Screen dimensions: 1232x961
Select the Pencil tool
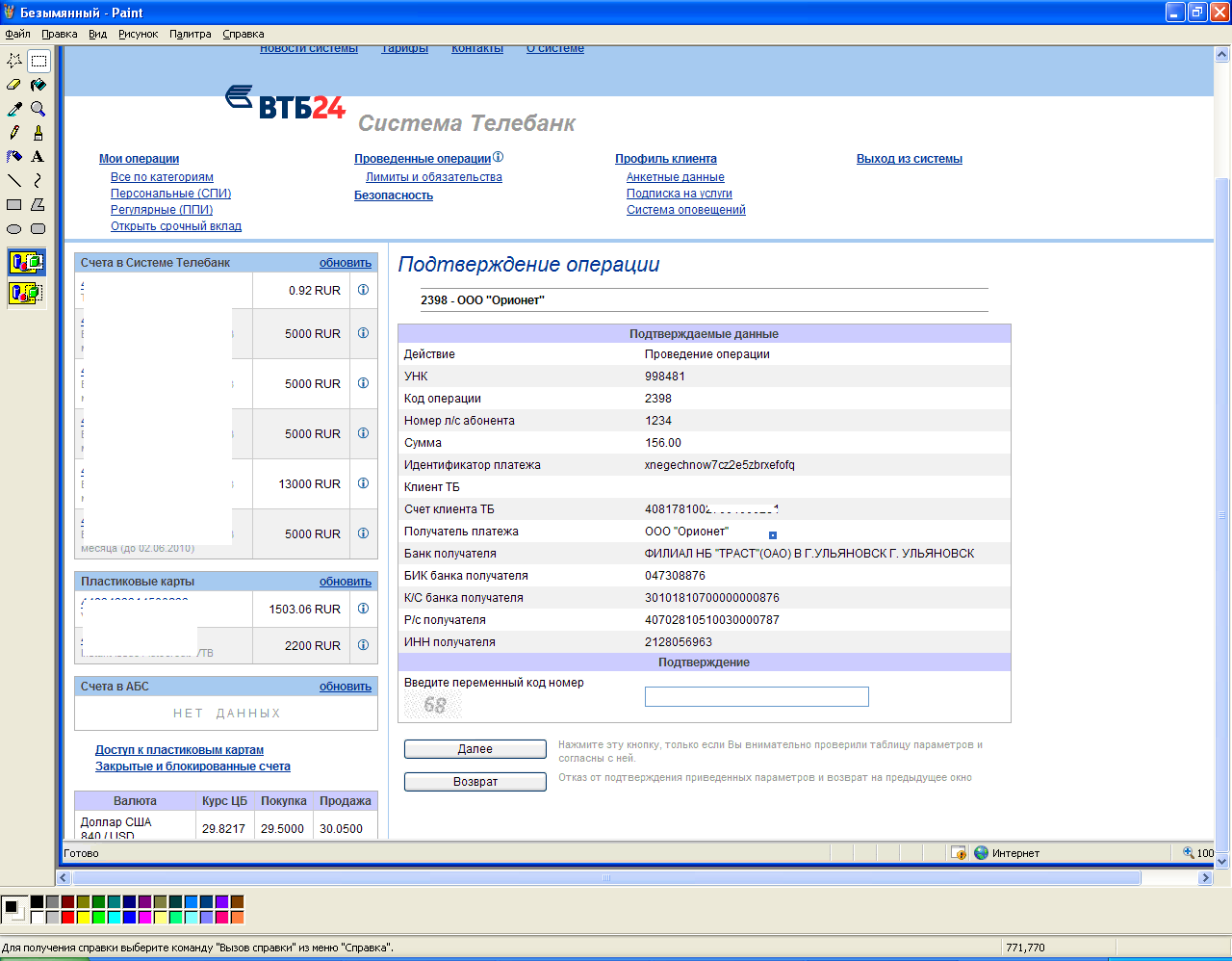tap(14, 133)
